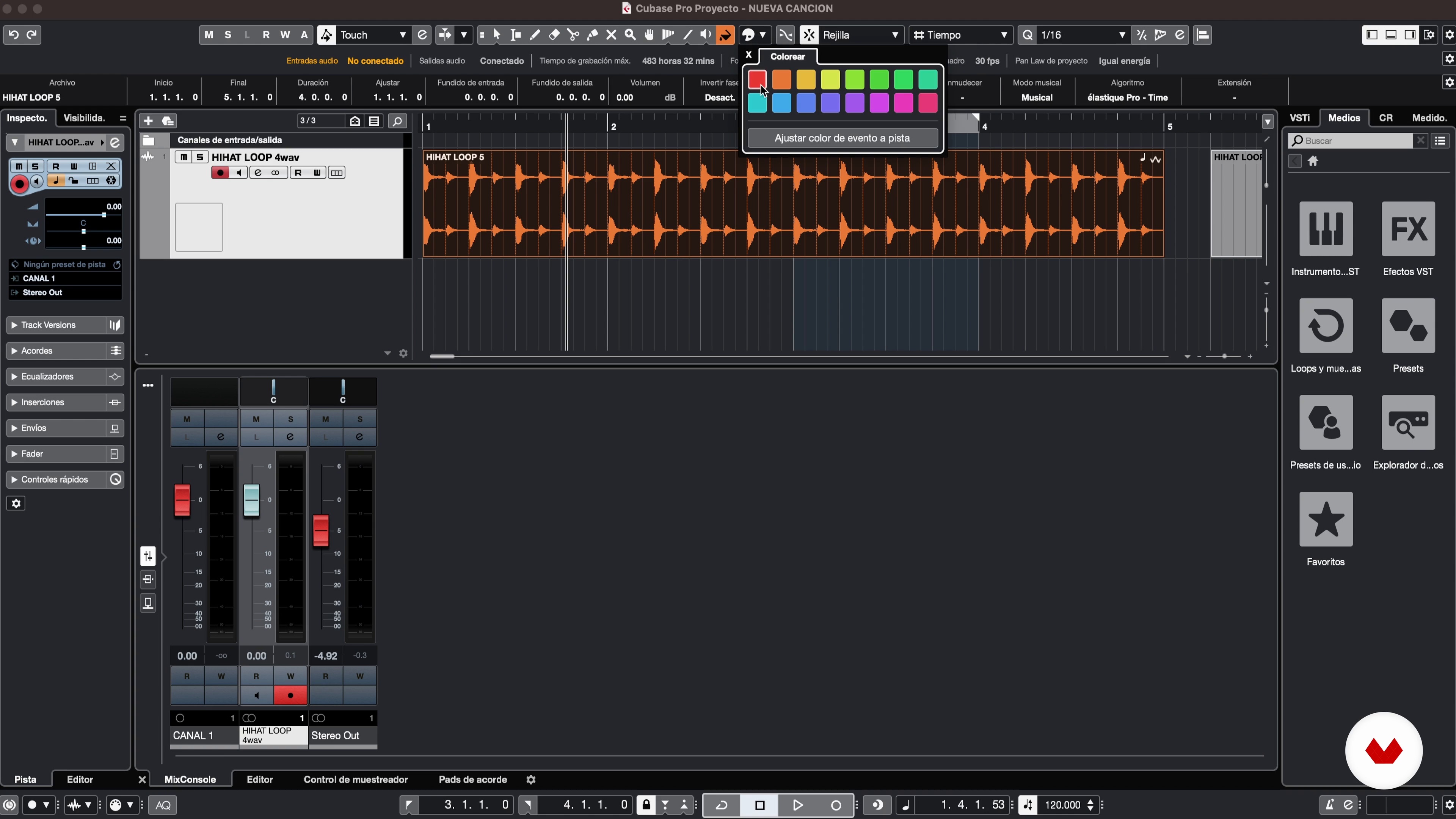Select the Draw pencil tool
This screenshot has width=1456, height=819.
[535, 35]
